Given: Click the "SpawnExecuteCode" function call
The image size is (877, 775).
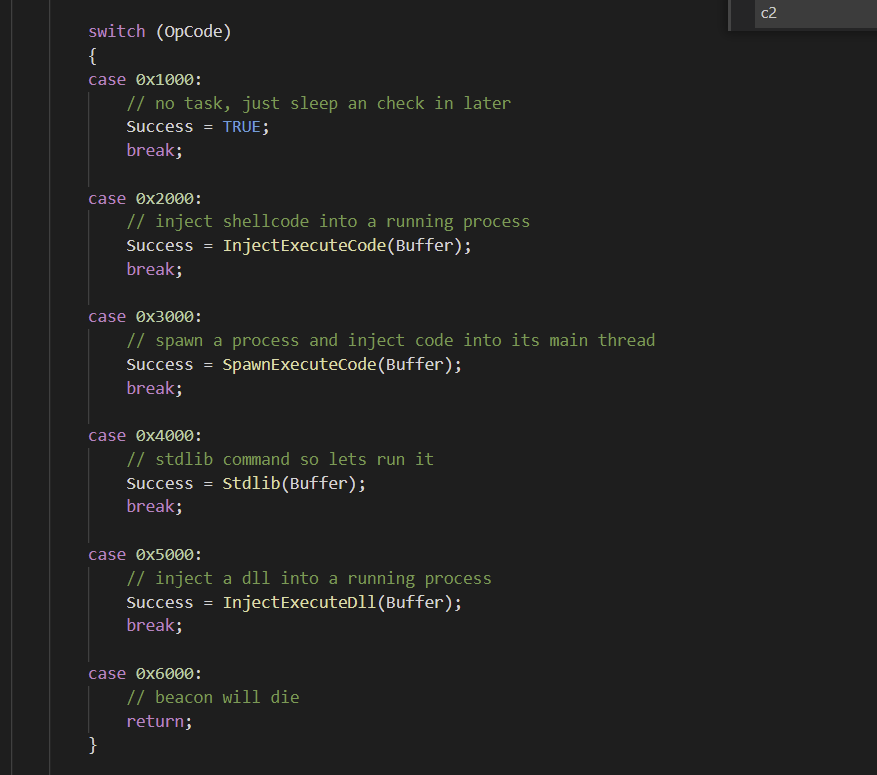Looking at the screenshot, I should click(300, 365).
